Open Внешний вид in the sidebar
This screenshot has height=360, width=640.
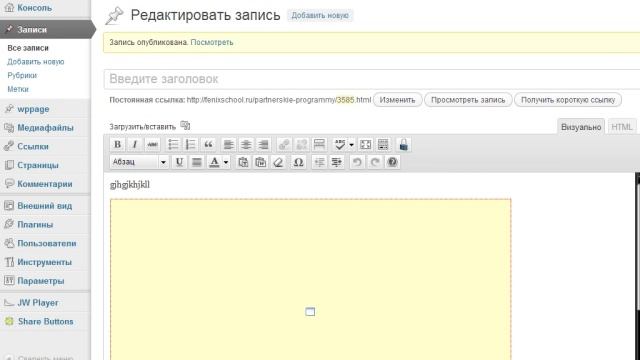click(44, 206)
